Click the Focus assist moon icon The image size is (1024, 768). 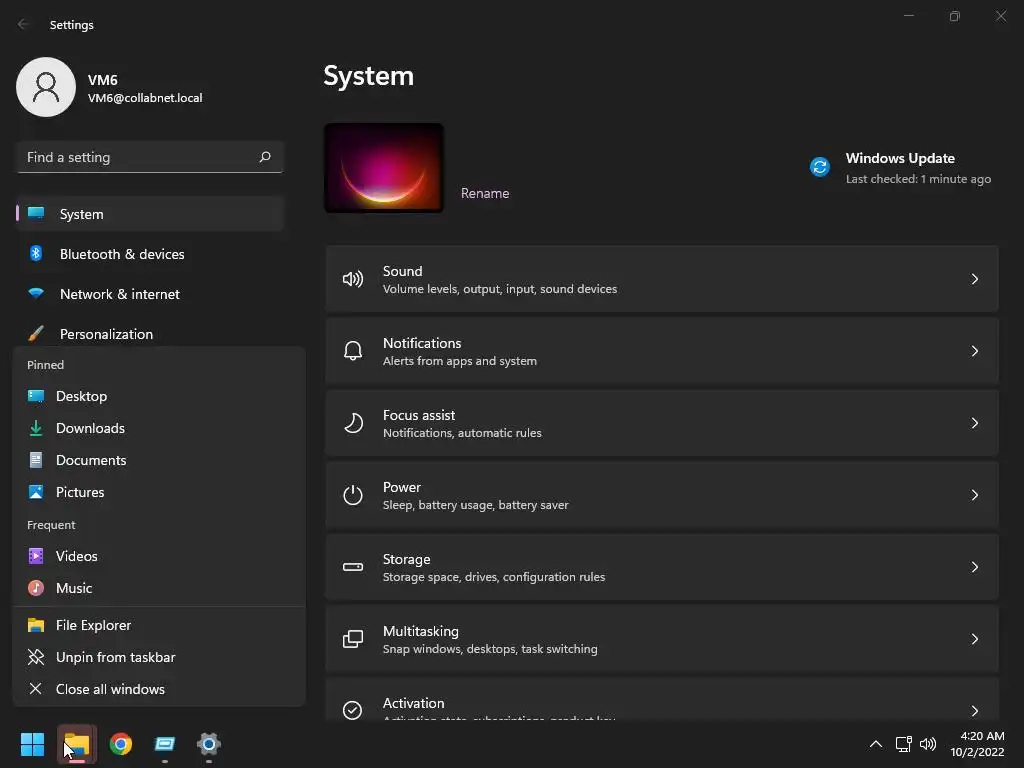pos(353,423)
